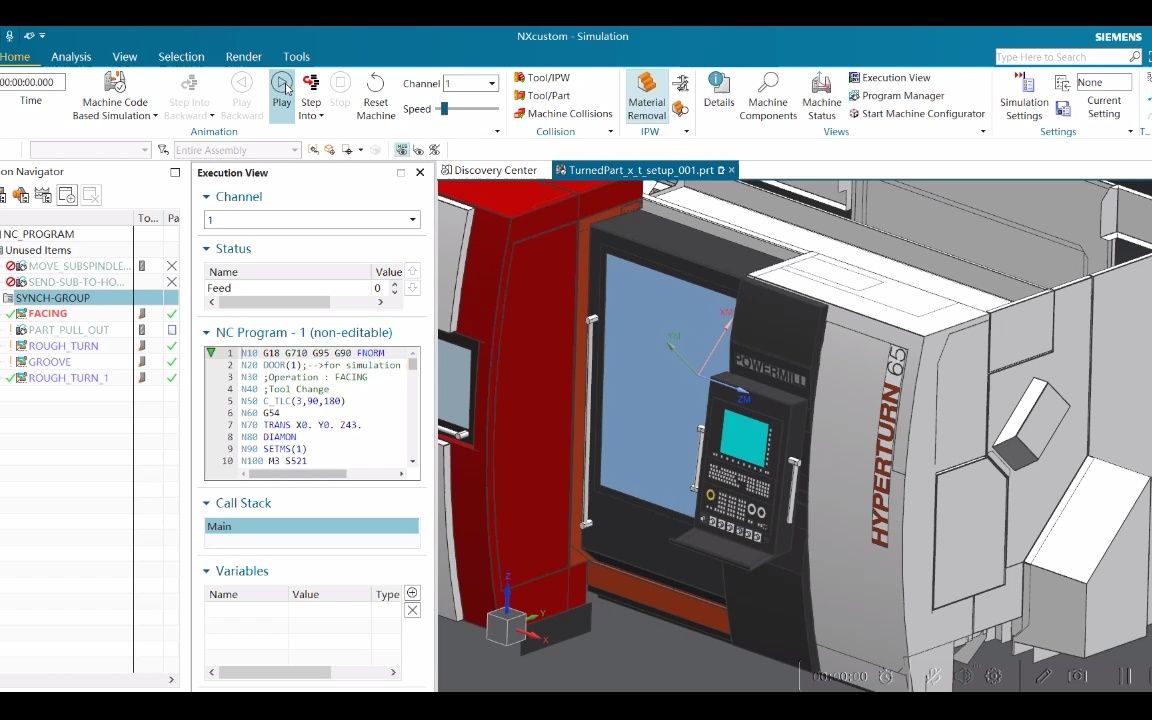Open the ribbon Channel dropdown
This screenshot has width=1152, height=720.
coord(491,84)
